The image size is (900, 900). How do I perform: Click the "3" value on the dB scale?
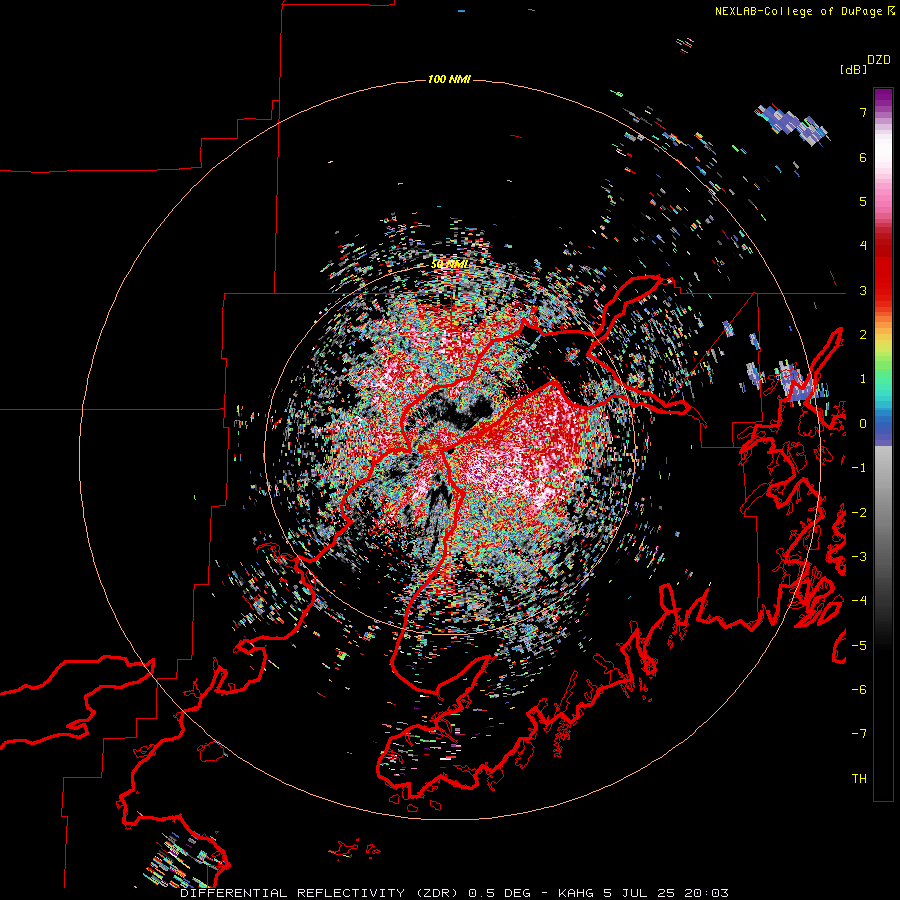pos(863,290)
